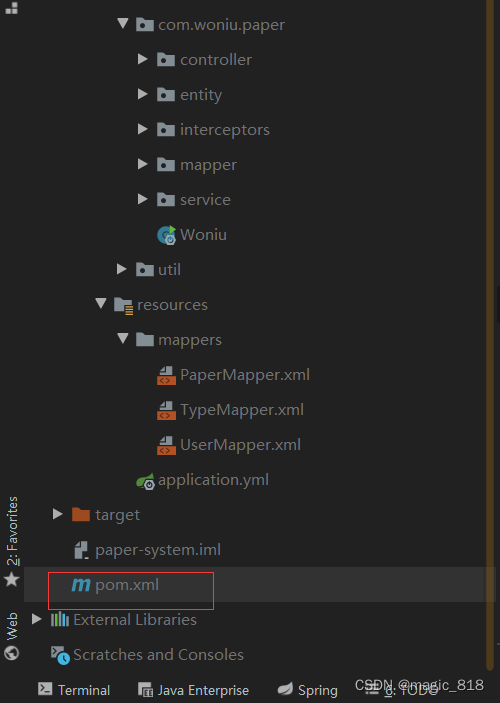Select paper-system.iml file name
The height and width of the screenshot is (703, 500).
click(158, 550)
